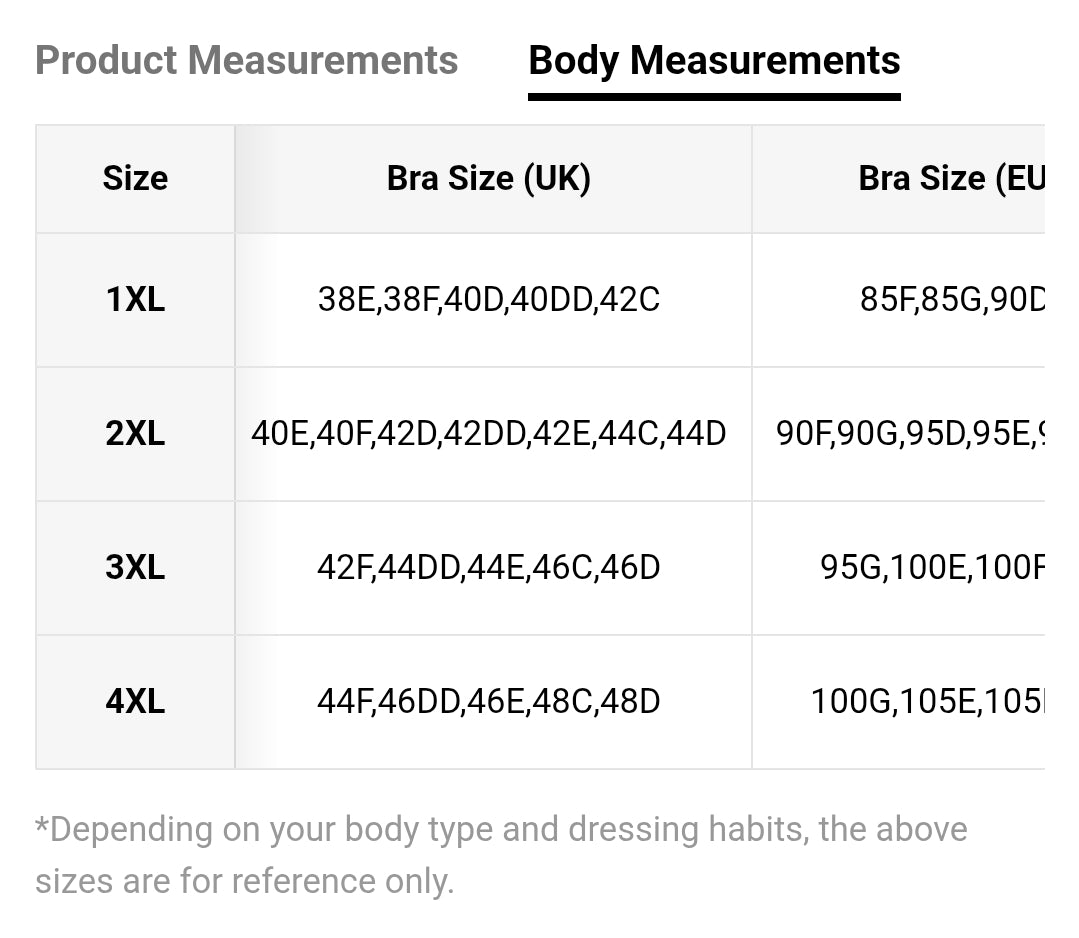Click the UK cell listing 38E,38F,40D,40DD,42C
The image size is (1079, 938).
[x=489, y=300]
